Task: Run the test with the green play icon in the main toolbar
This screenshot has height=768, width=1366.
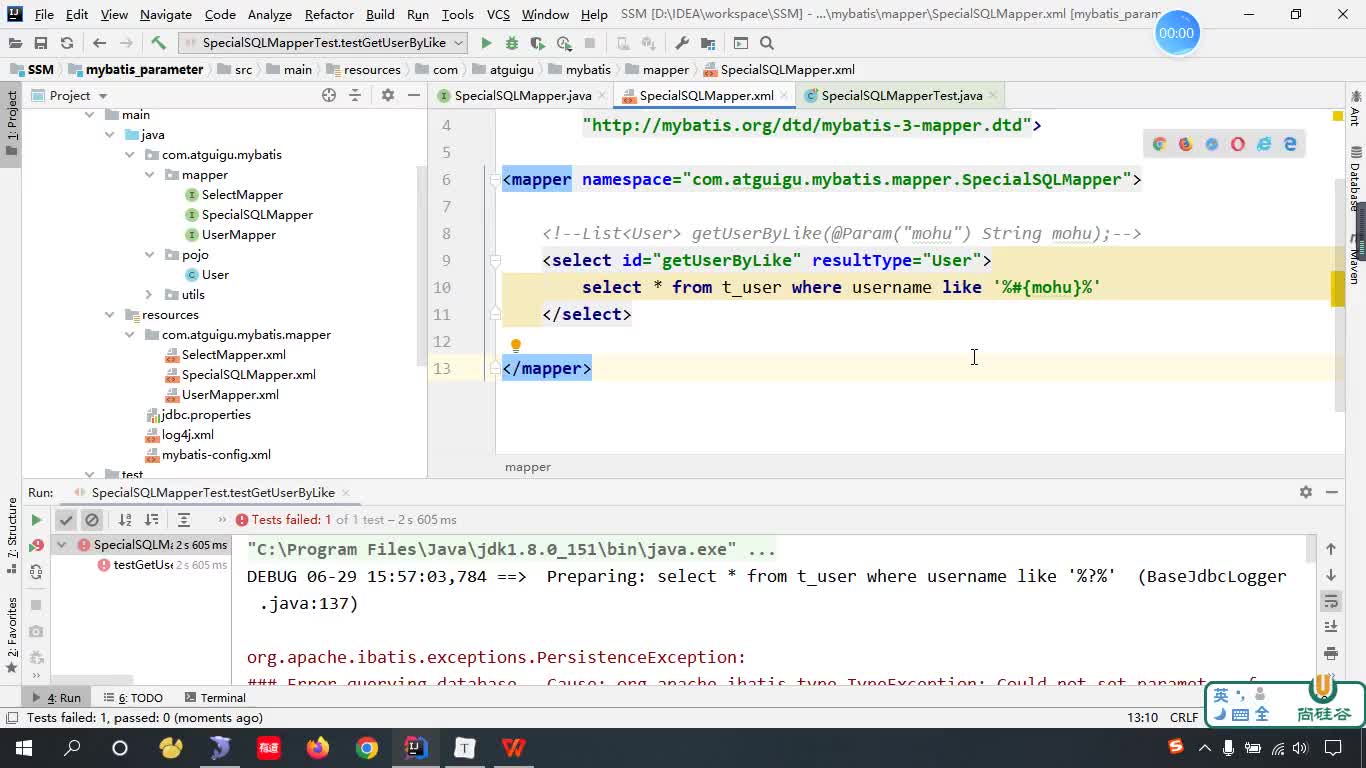Action: click(486, 43)
